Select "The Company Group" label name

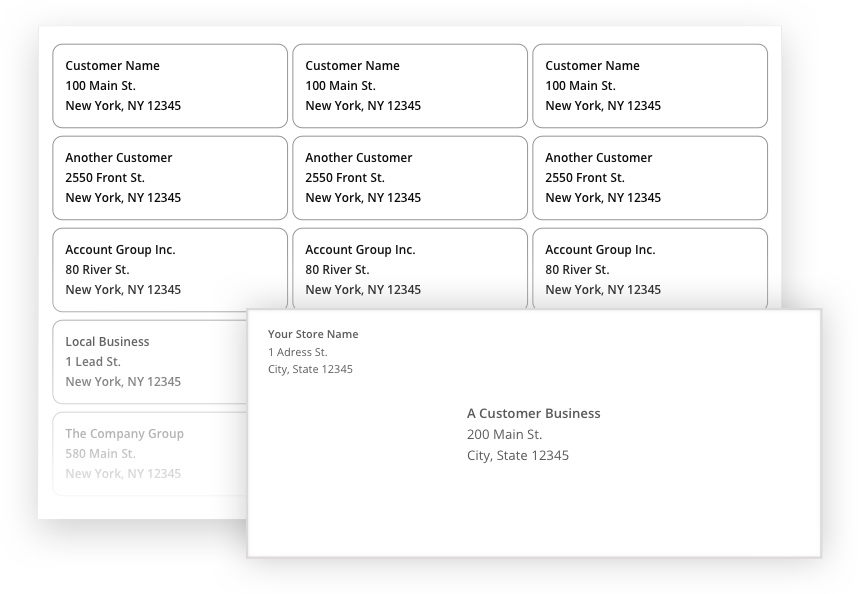124,434
